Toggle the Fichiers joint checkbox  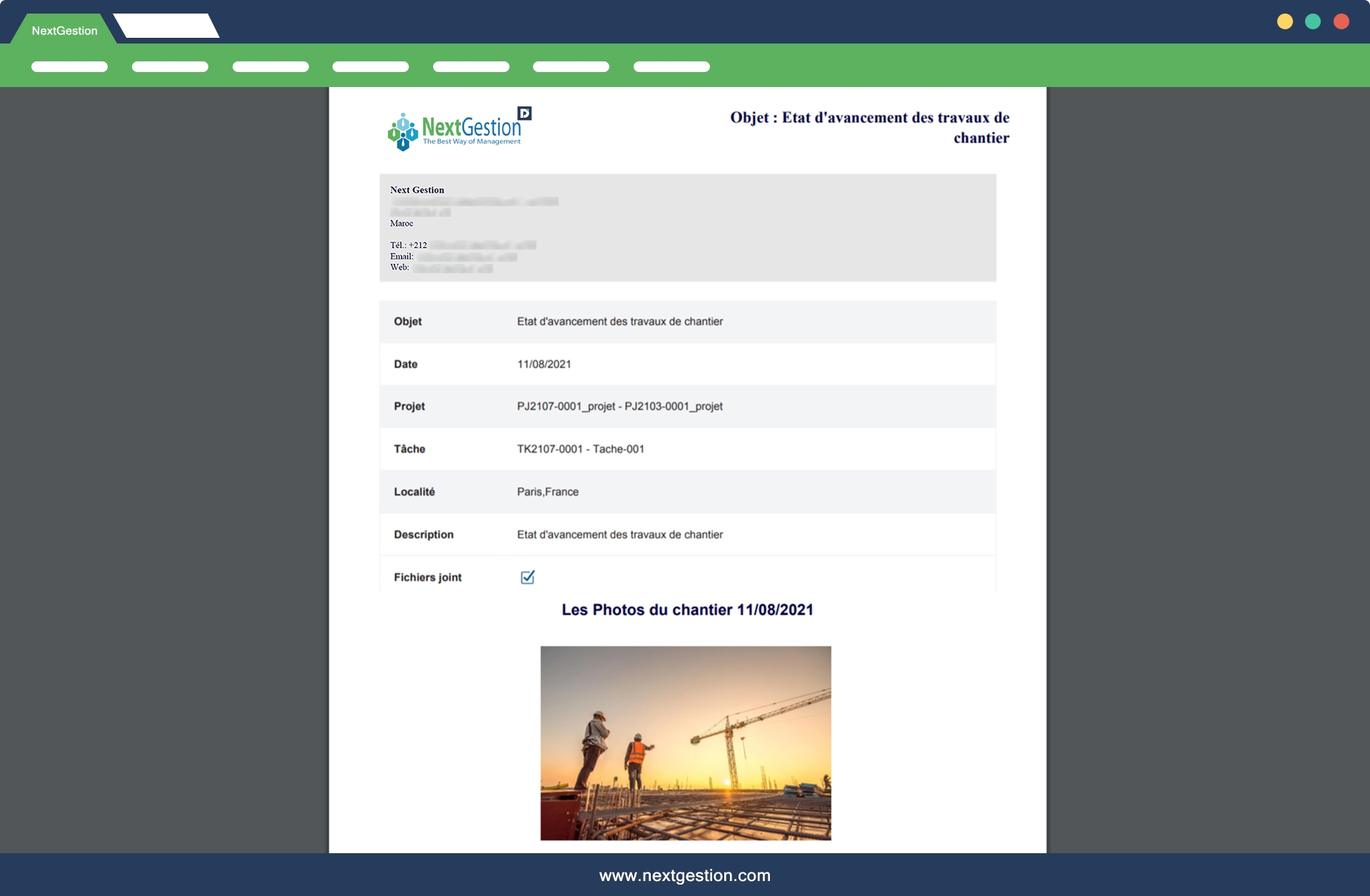click(x=527, y=577)
